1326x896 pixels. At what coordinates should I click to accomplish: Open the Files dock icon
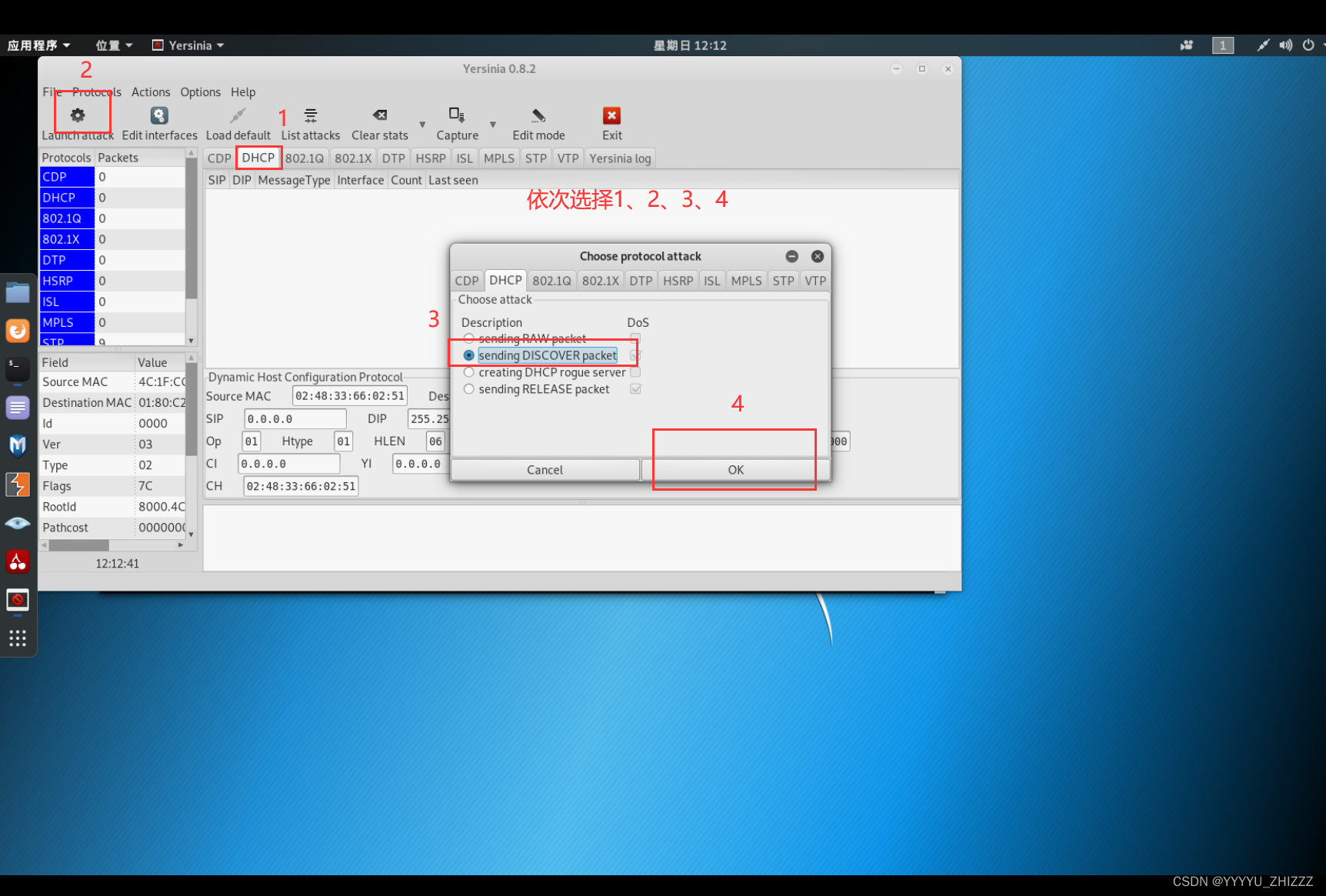(x=18, y=293)
